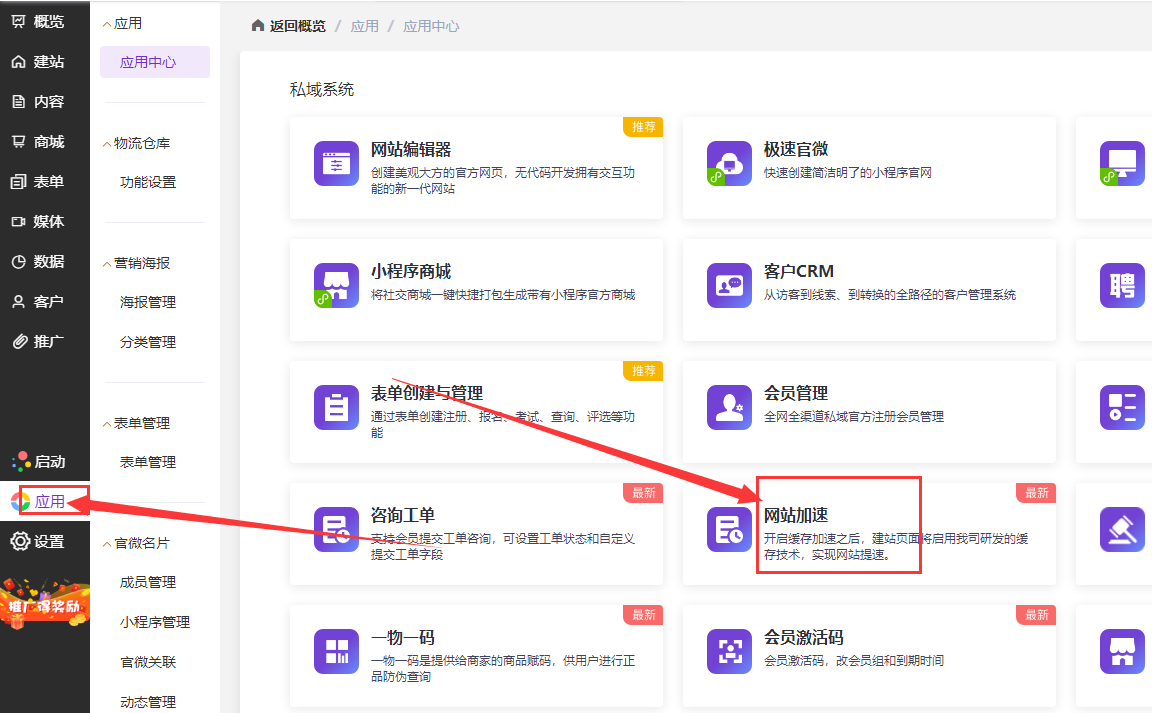Viewport: 1152px width, 713px height.
Task: Click the 私域系统 section heading
Action: pos(322,90)
